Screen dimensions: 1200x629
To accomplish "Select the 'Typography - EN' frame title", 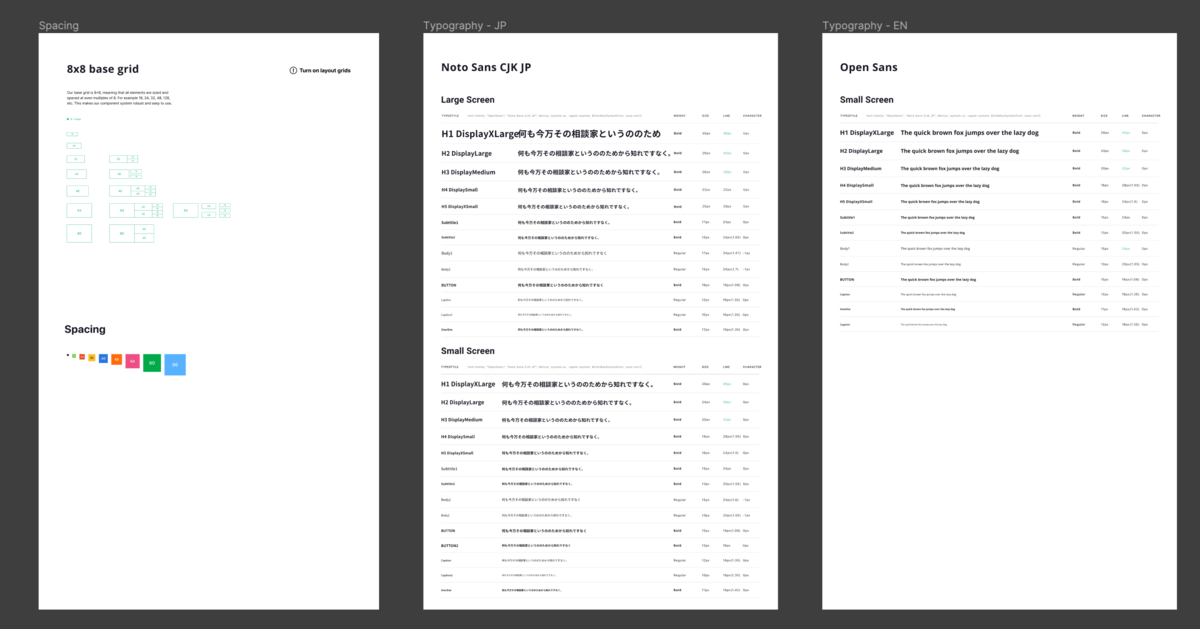I will pos(864,25).
